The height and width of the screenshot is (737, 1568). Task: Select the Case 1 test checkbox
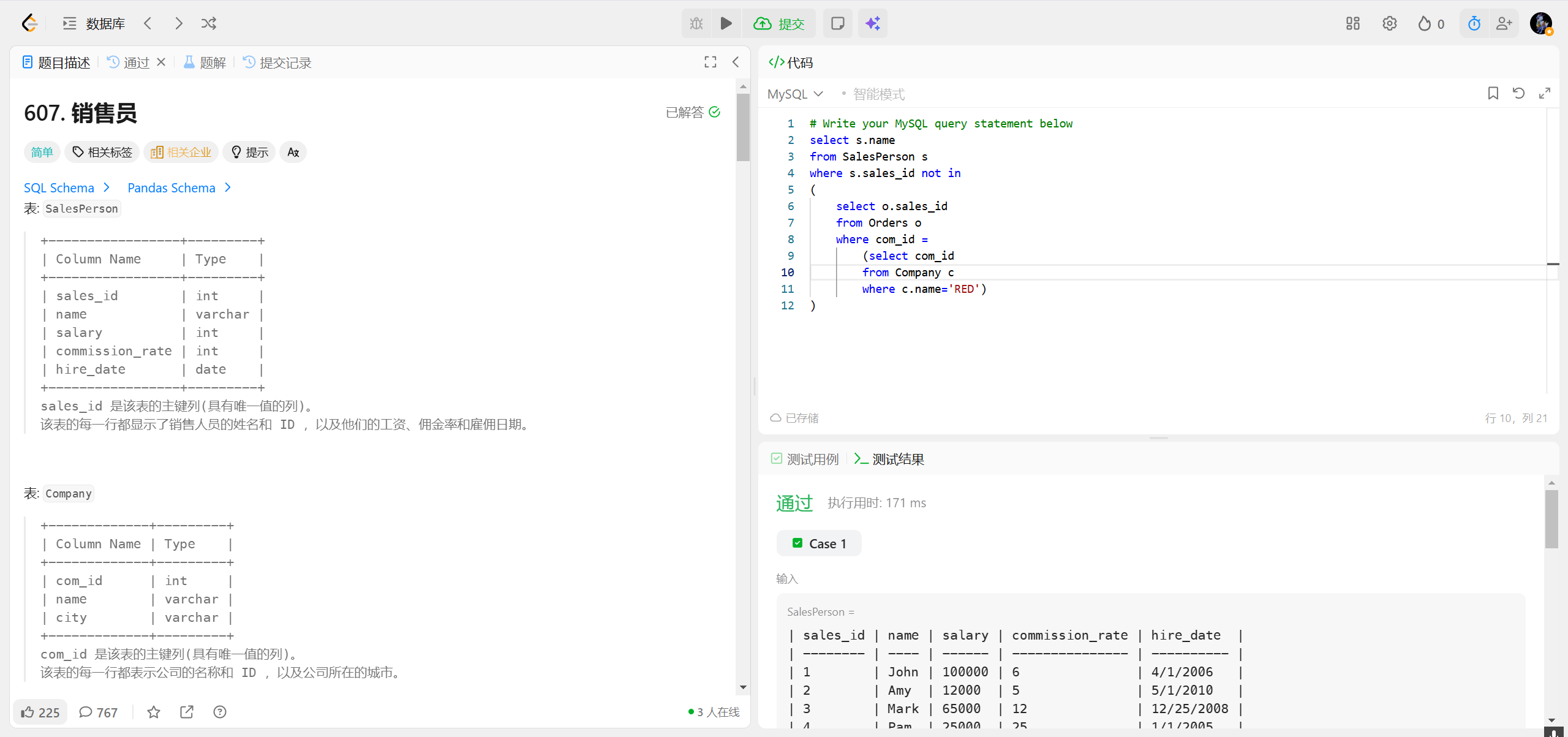(x=797, y=543)
